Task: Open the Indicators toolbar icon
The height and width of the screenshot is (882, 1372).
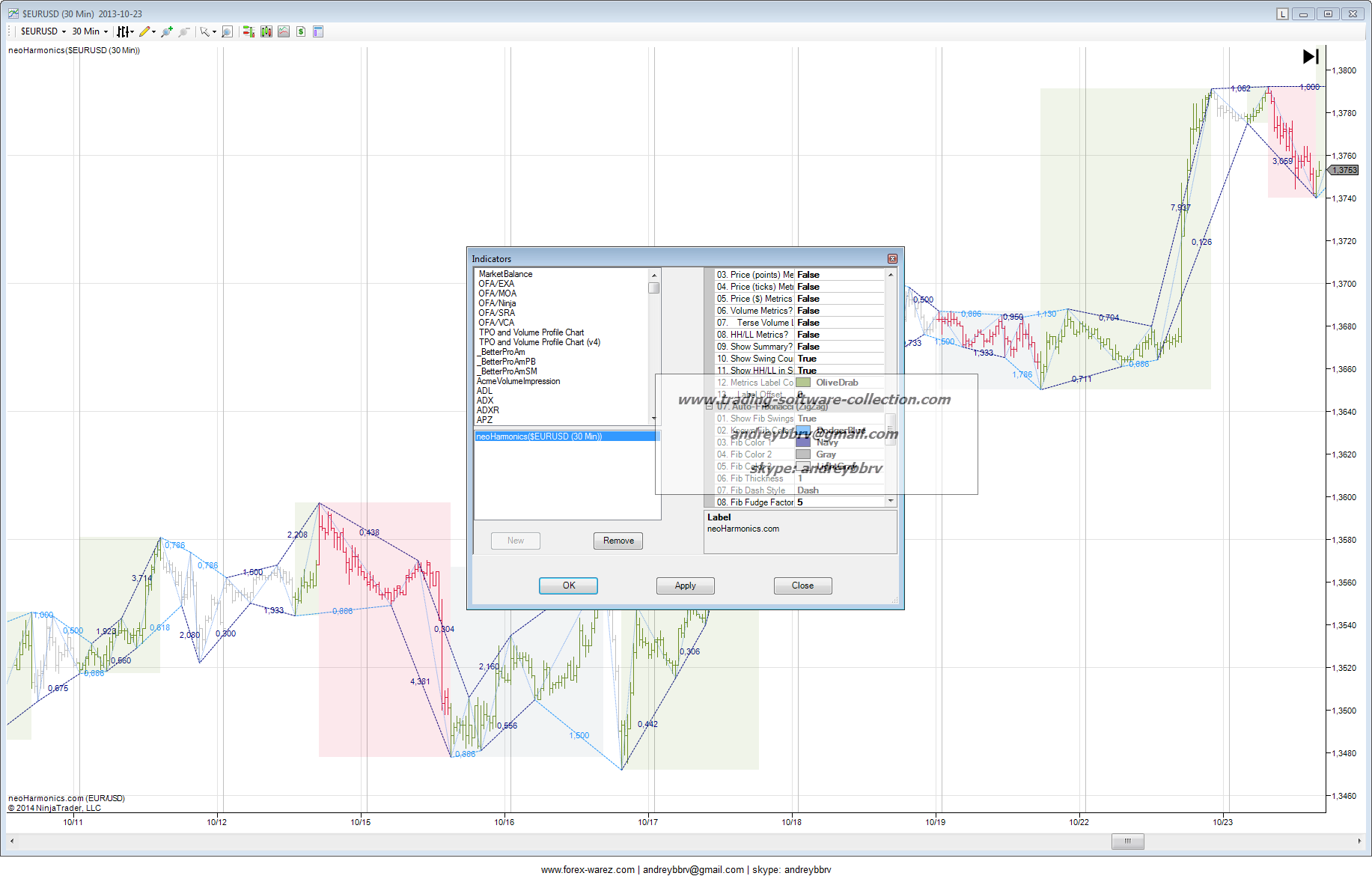Action: (284, 31)
